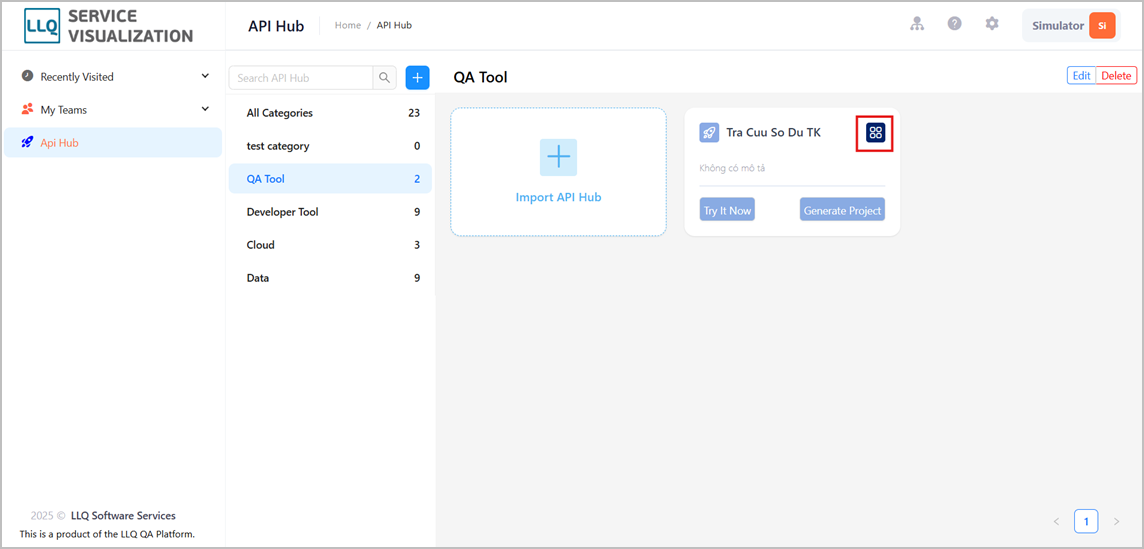The image size is (1144, 549).
Task: Open the Simulator user account menu
Action: click(x=1071, y=26)
